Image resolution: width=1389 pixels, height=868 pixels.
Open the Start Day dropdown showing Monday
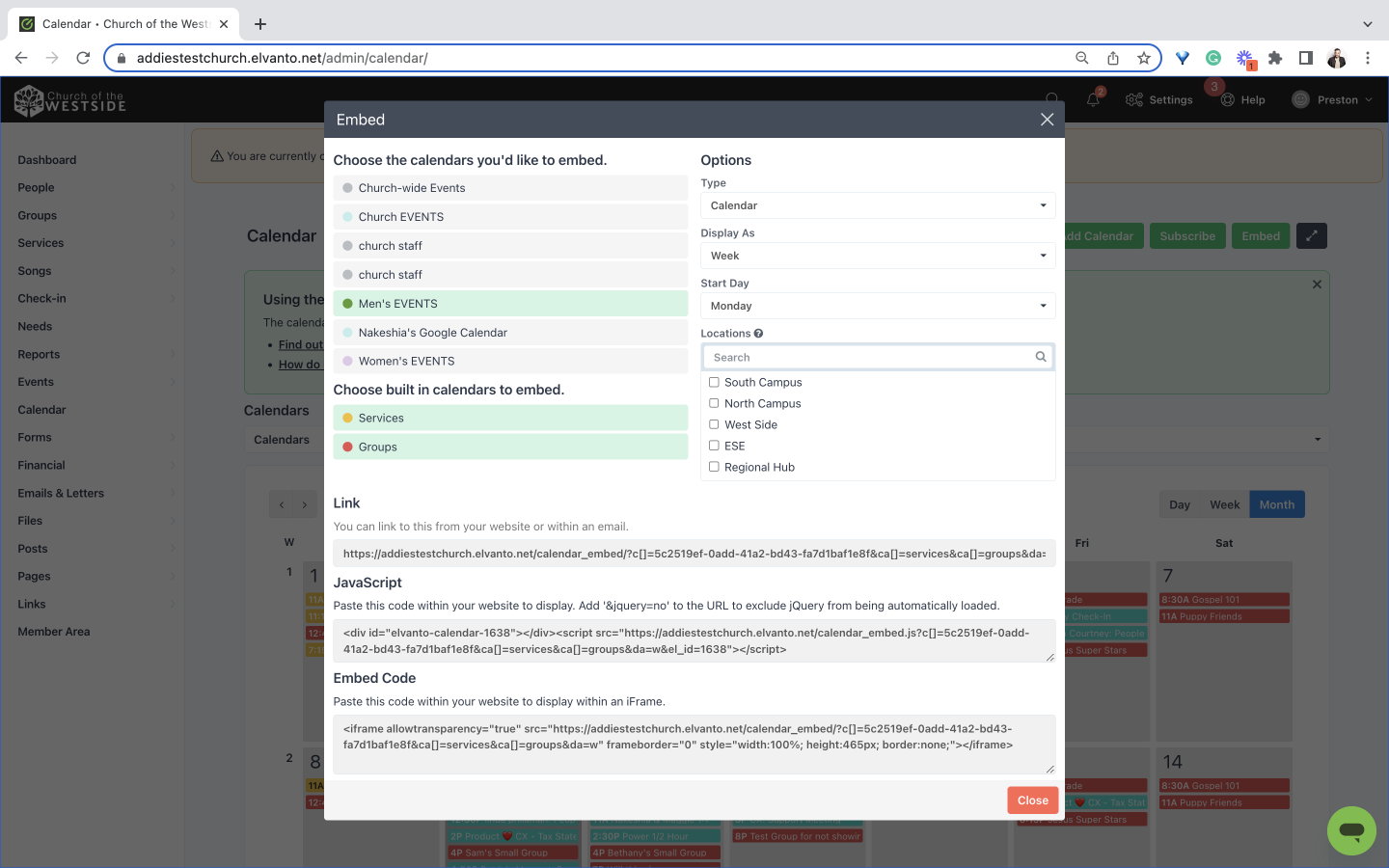(878, 306)
